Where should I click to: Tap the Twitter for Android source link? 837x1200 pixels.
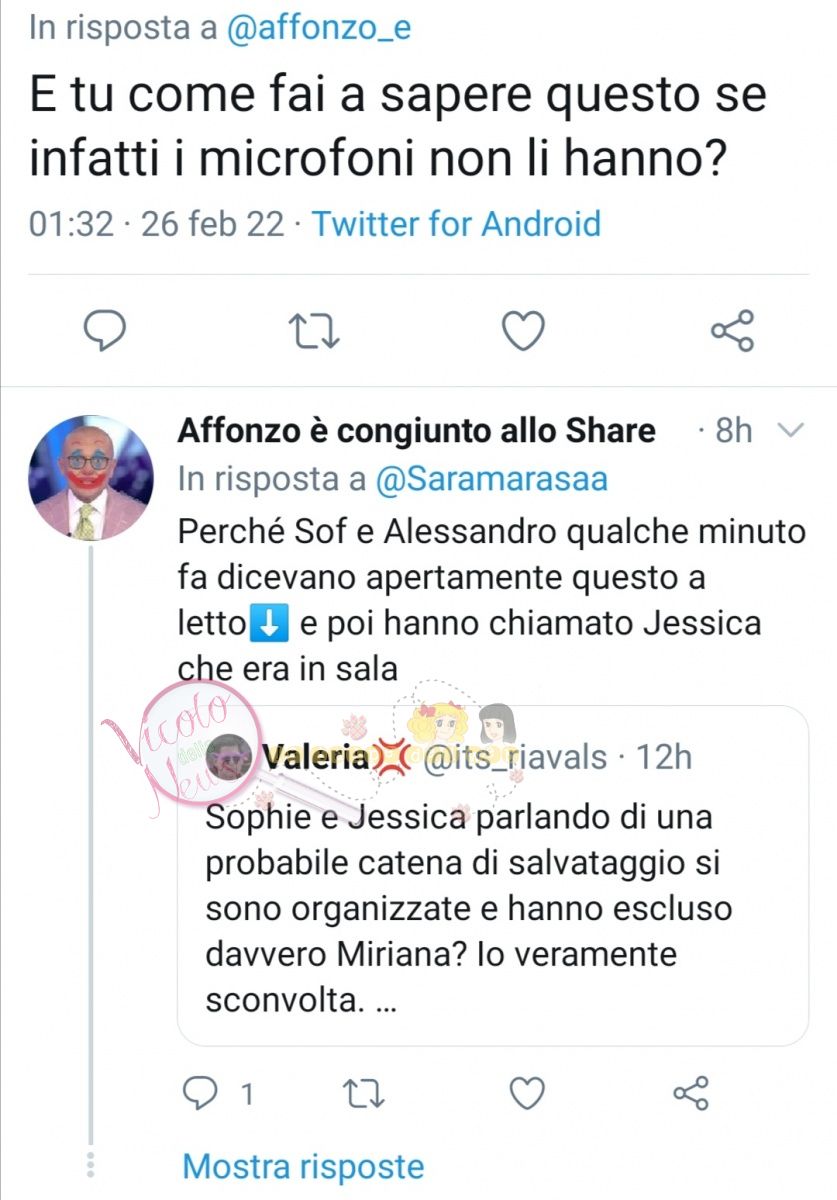click(x=456, y=223)
